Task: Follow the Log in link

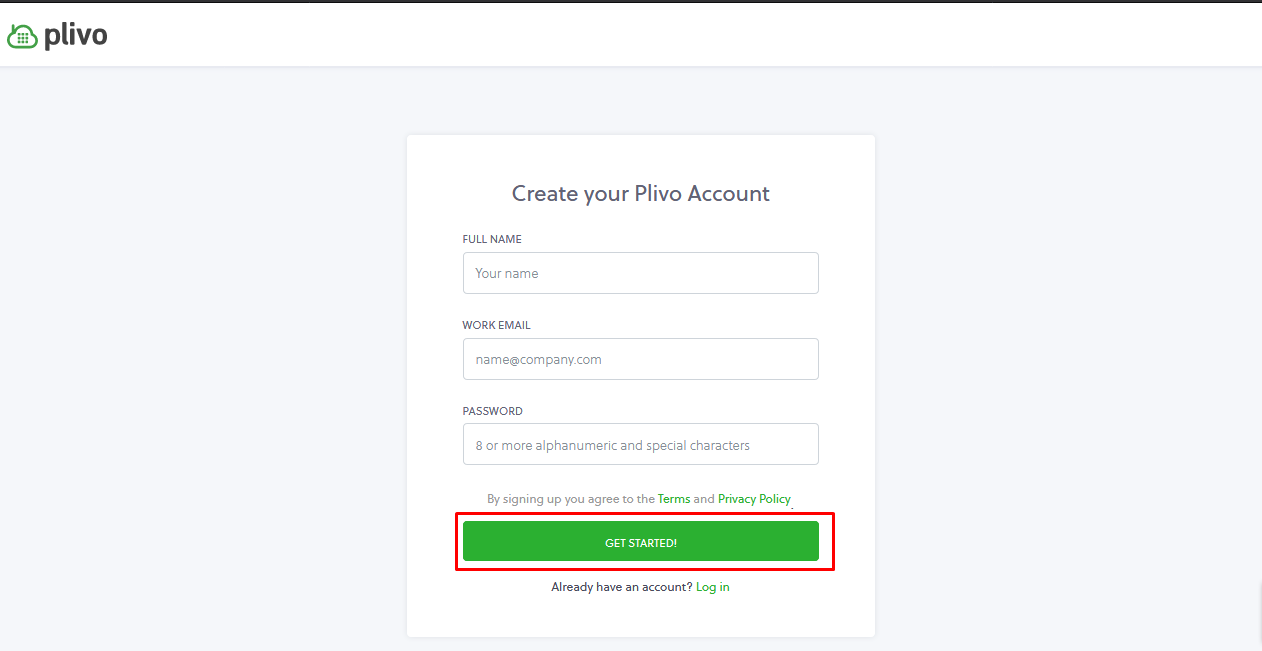Action: (x=713, y=587)
